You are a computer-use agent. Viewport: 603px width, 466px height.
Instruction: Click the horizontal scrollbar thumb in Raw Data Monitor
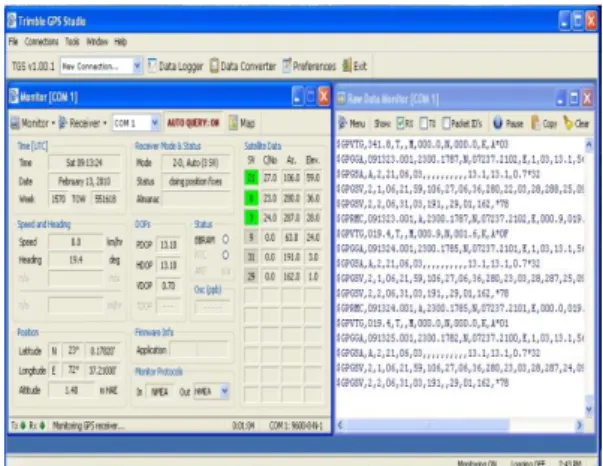427,425
